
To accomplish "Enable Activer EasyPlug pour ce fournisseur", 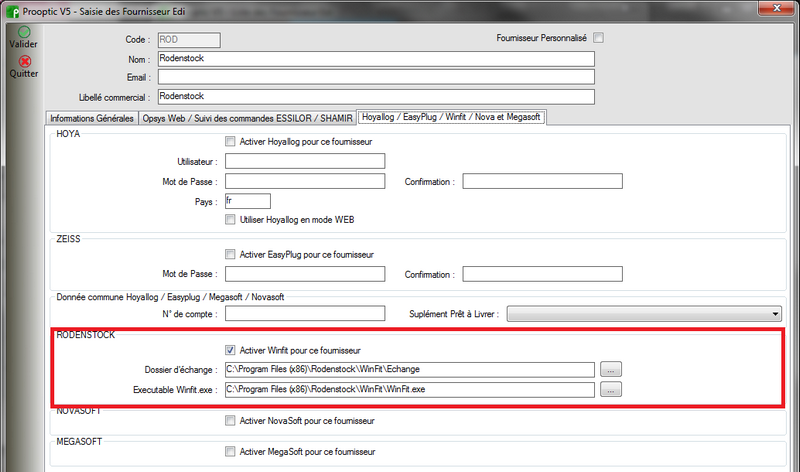I will pos(231,254).
